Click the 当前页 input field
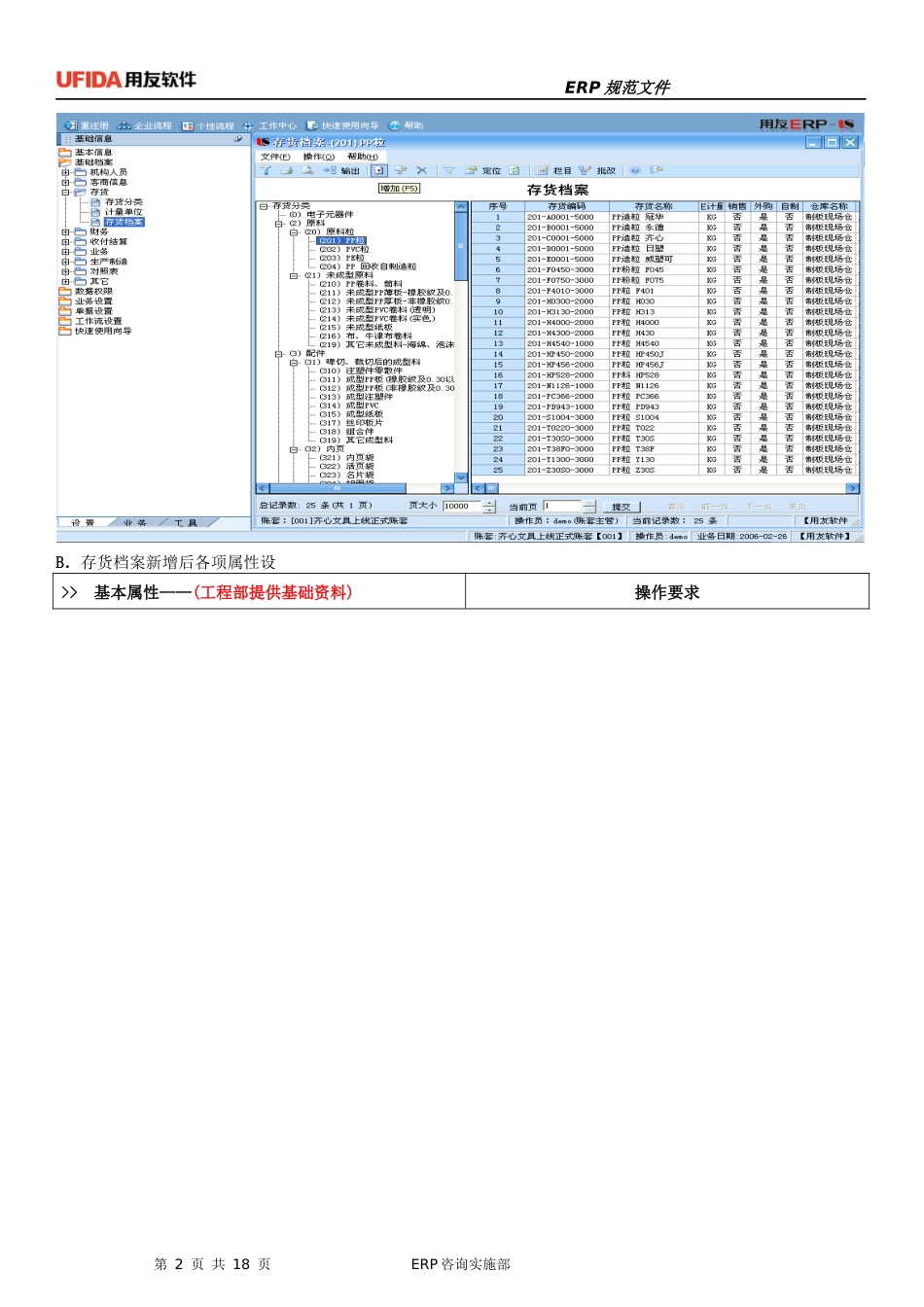 [x=562, y=507]
